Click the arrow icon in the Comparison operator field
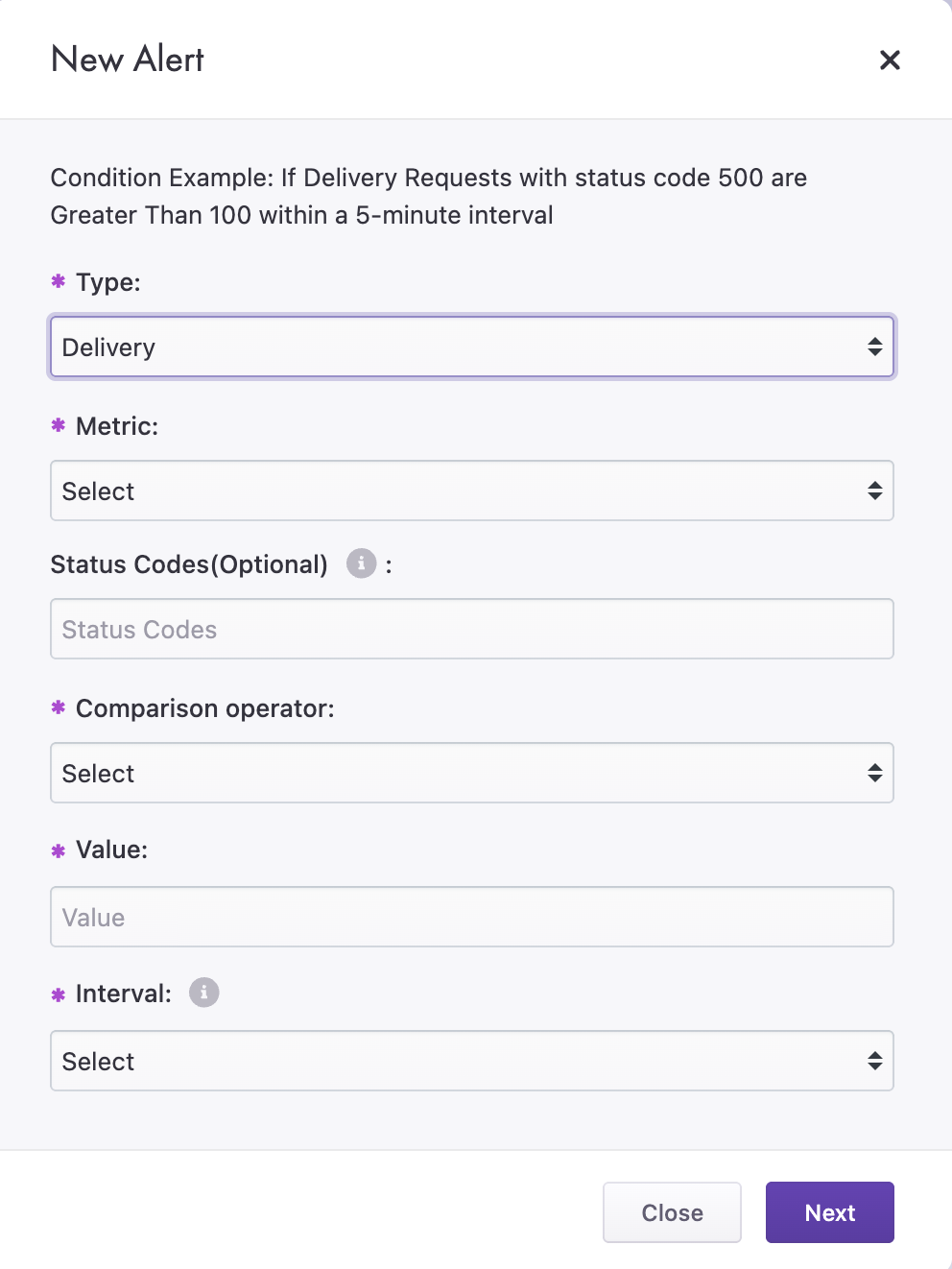The image size is (952, 1269). 874,773
